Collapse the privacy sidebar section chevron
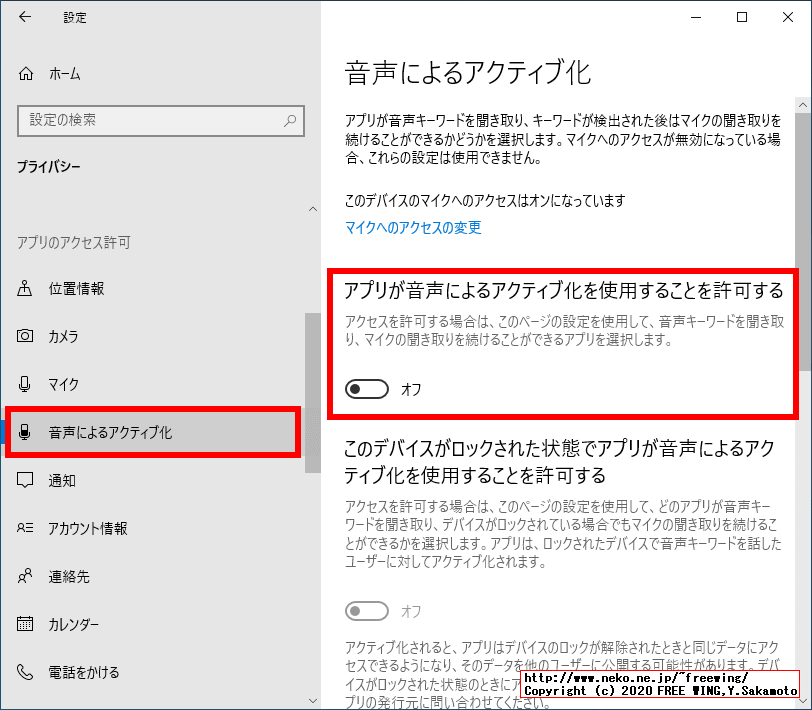The width and height of the screenshot is (812, 710). 313,209
